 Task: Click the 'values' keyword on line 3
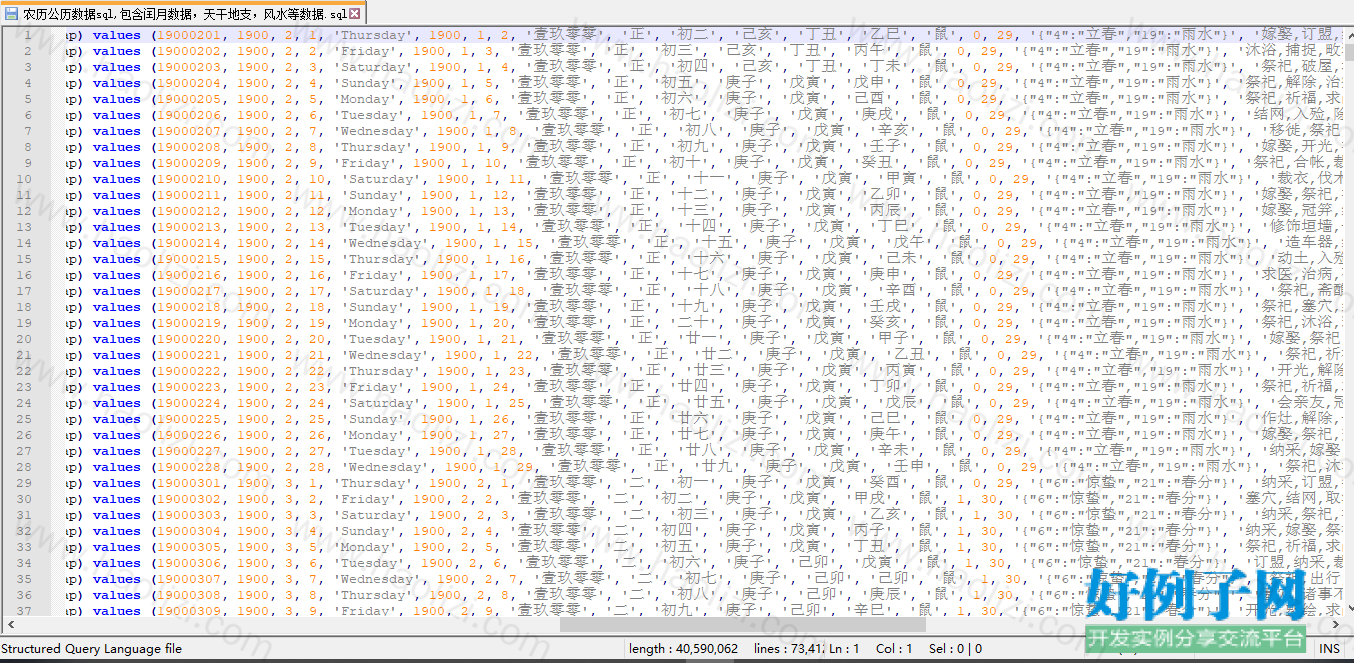116,67
